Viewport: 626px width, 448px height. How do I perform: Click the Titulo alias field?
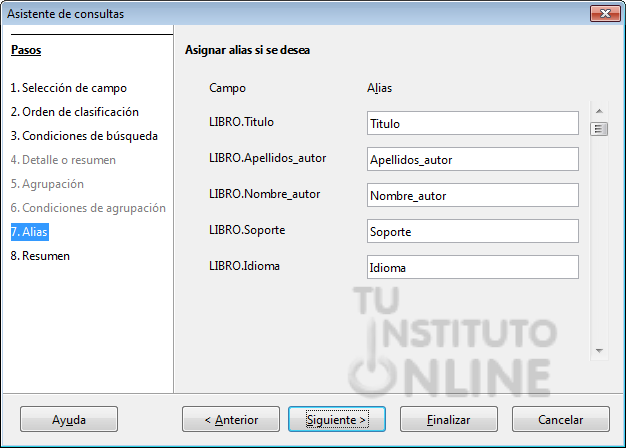tap(473, 123)
